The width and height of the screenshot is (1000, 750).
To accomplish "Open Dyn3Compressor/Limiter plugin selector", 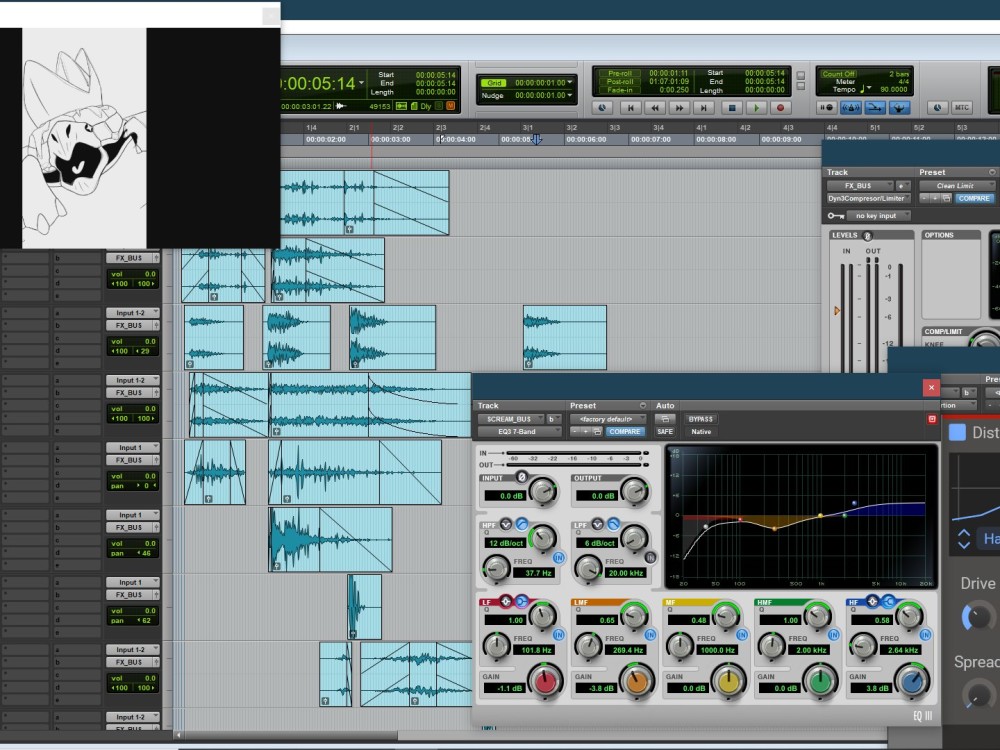I will click(x=868, y=198).
